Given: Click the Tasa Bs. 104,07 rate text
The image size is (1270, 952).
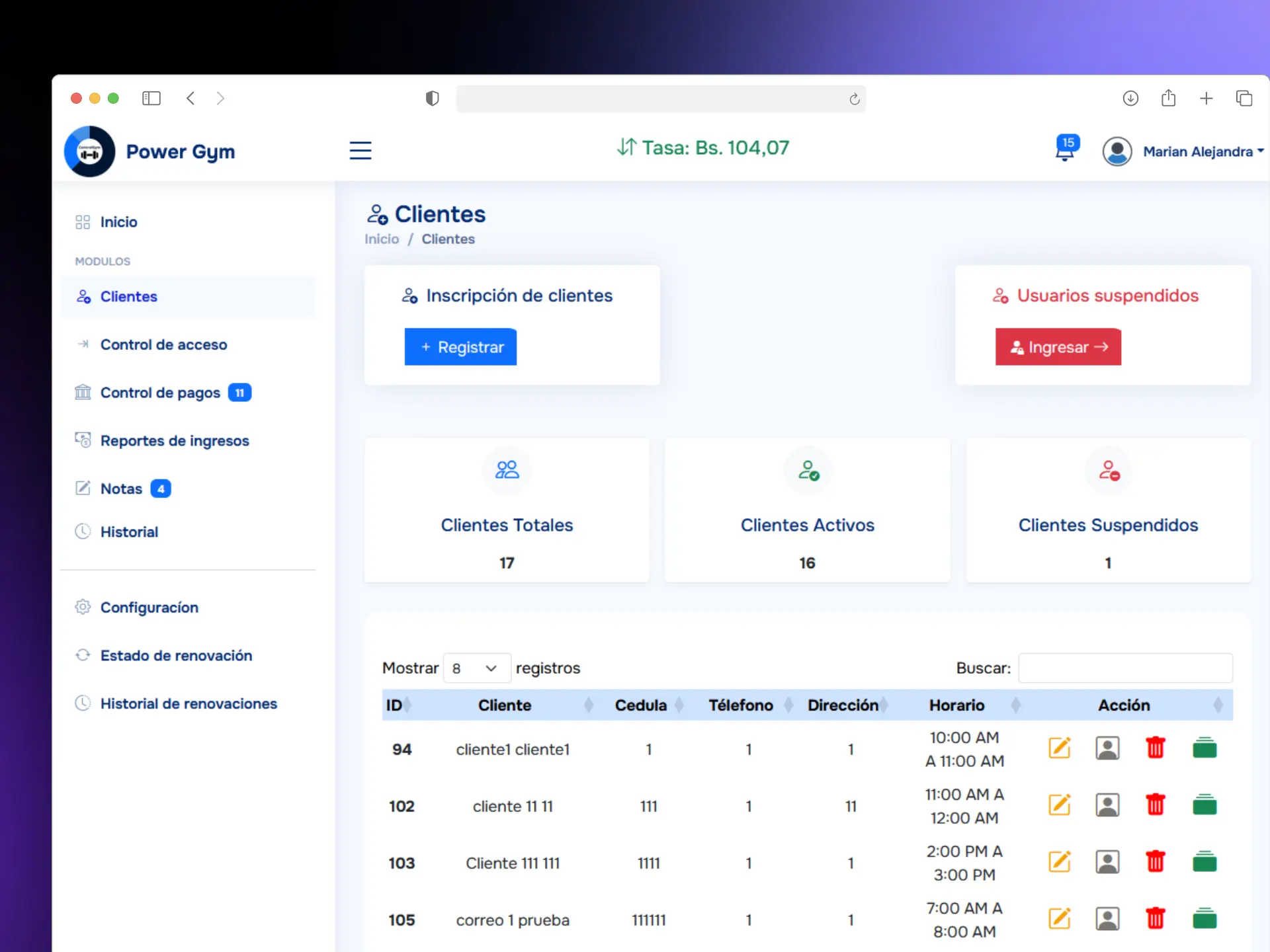Looking at the screenshot, I should coord(703,147).
